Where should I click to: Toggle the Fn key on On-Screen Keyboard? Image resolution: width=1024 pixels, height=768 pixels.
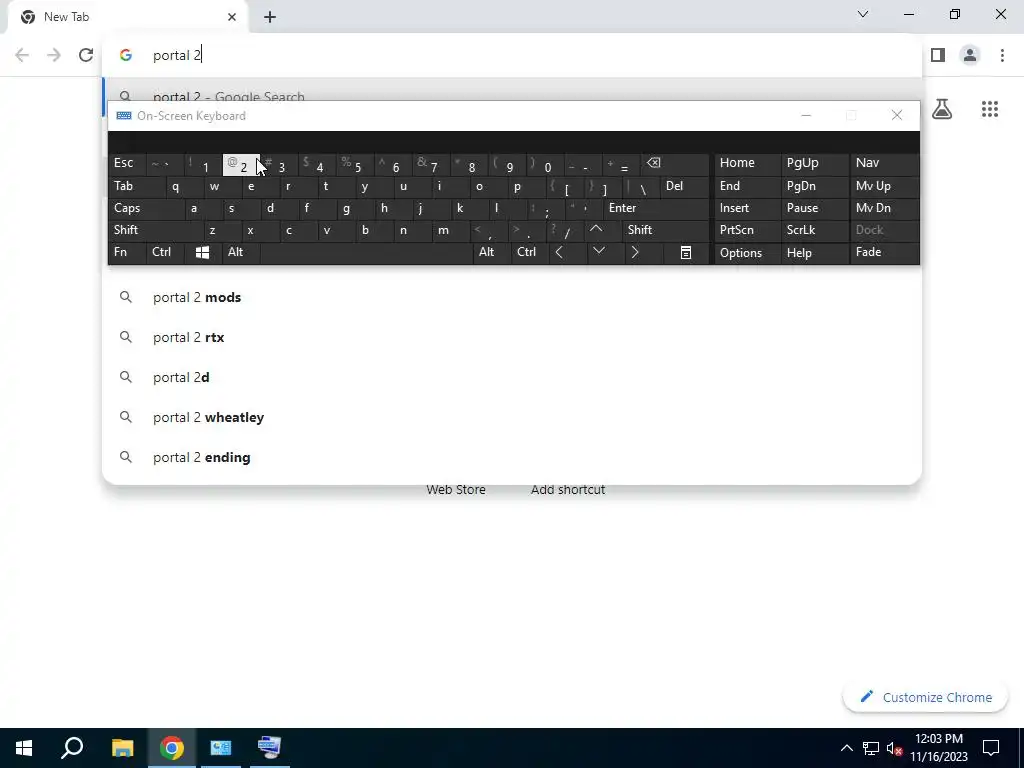[127, 252]
